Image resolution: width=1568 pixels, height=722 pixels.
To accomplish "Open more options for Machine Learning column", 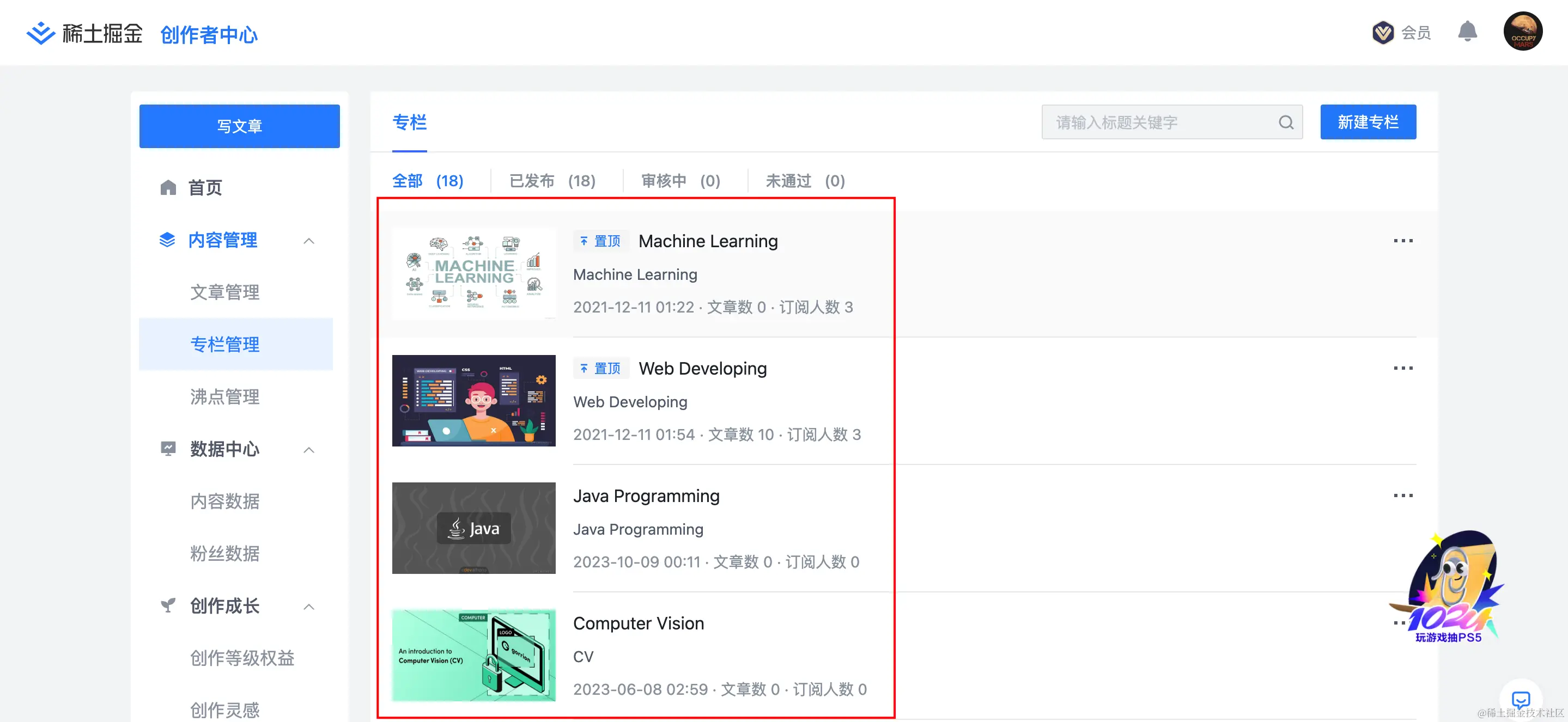I will tap(1402, 241).
